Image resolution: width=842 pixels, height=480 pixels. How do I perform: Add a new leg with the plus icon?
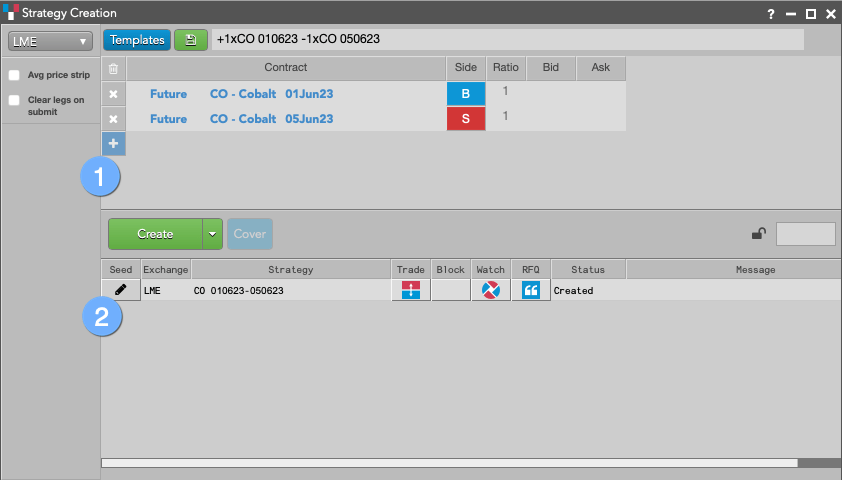pos(113,143)
